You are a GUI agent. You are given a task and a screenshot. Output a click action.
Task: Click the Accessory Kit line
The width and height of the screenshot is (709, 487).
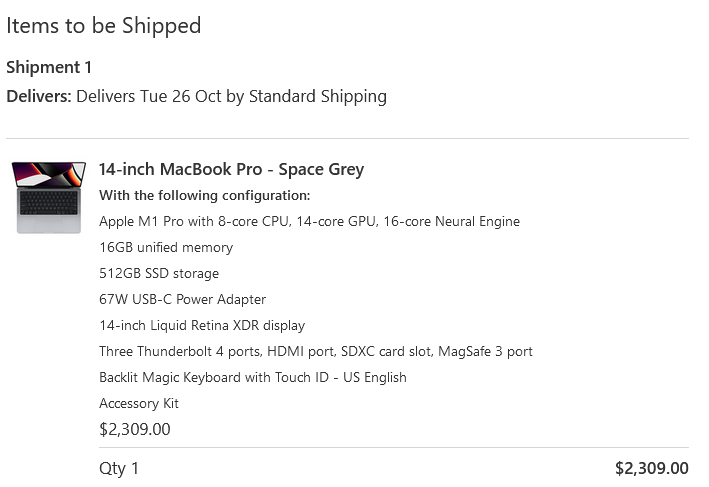click(x=139, y=403)
